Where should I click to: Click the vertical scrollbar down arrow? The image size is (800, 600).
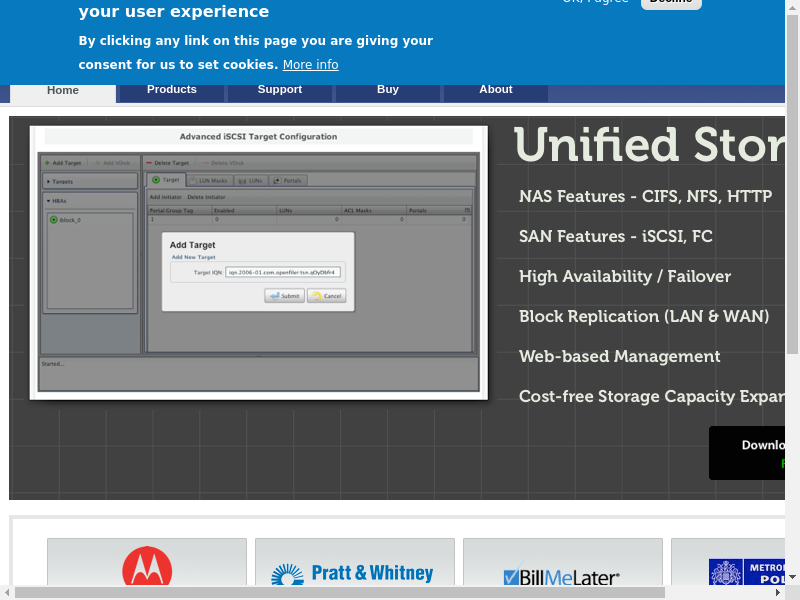[792, 577]
